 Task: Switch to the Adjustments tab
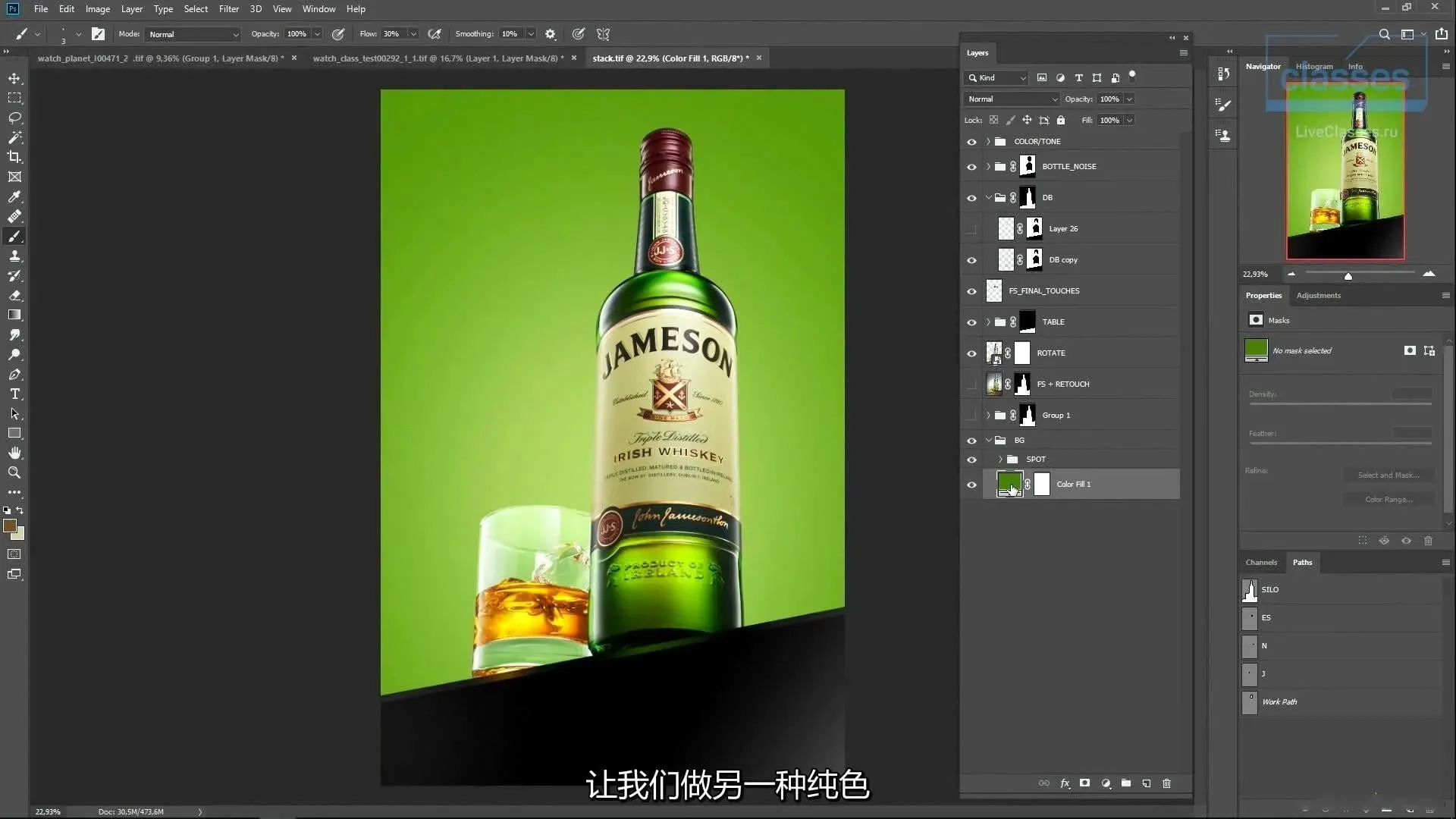point(1319,296)
